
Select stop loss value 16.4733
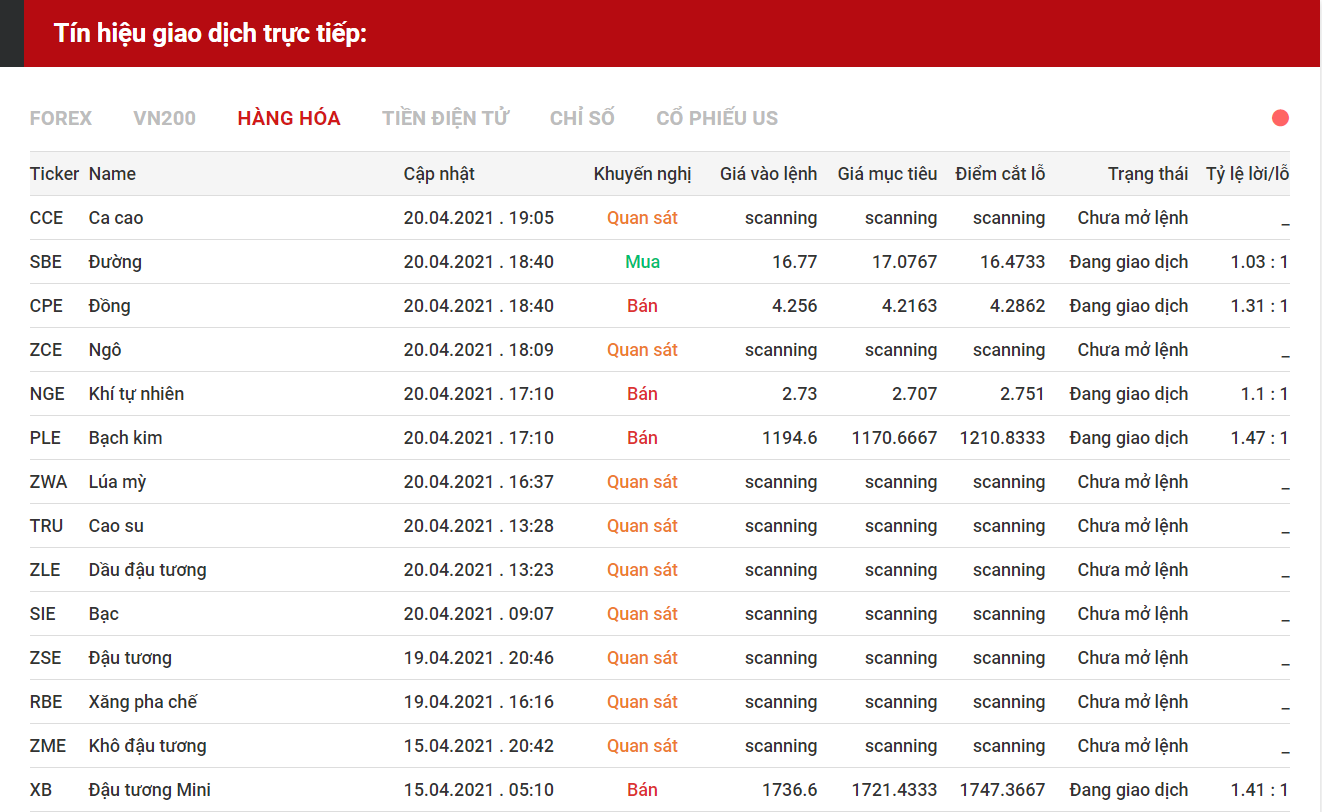coord(1012,262)
